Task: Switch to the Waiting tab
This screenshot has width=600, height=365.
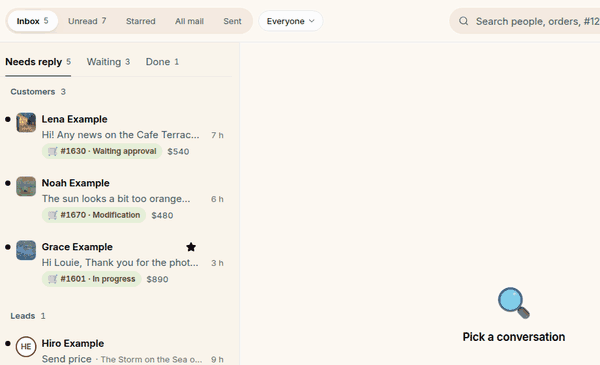Action: 108,62
